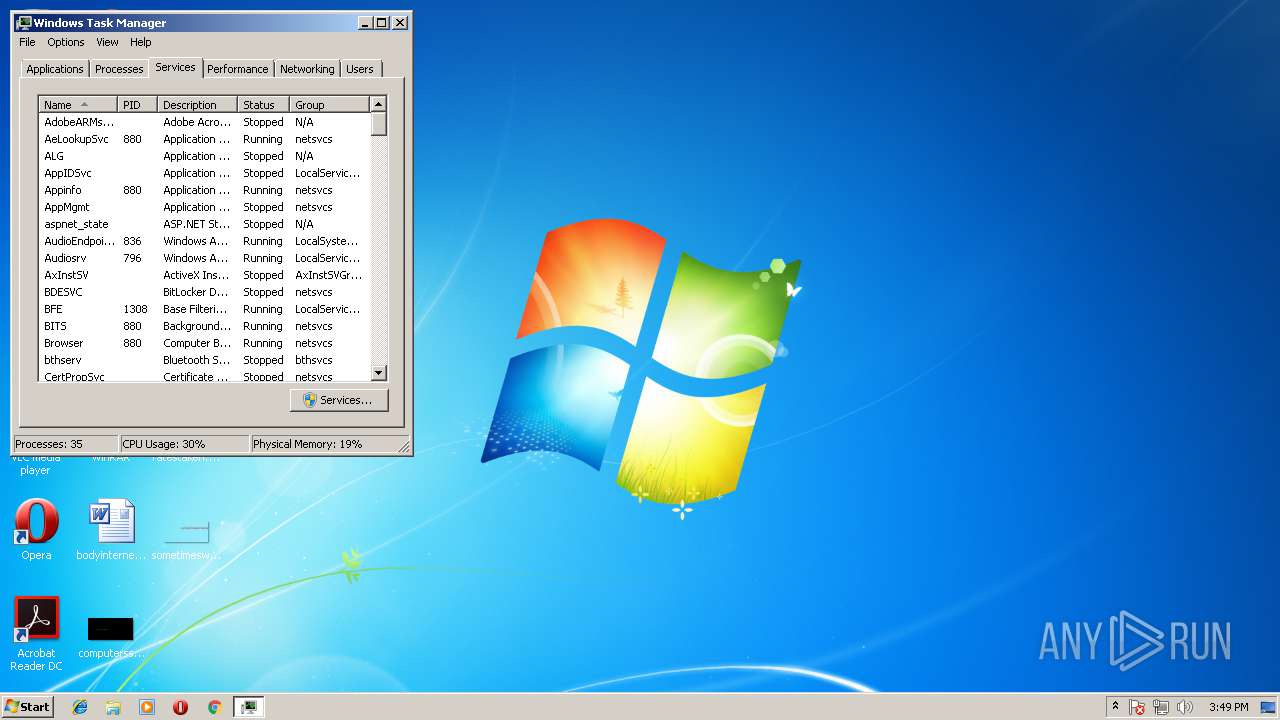Image resolution: width=1280 pixels, height=720 pixels.
Task: Select the ALG service row
Action: click(204, 156)
